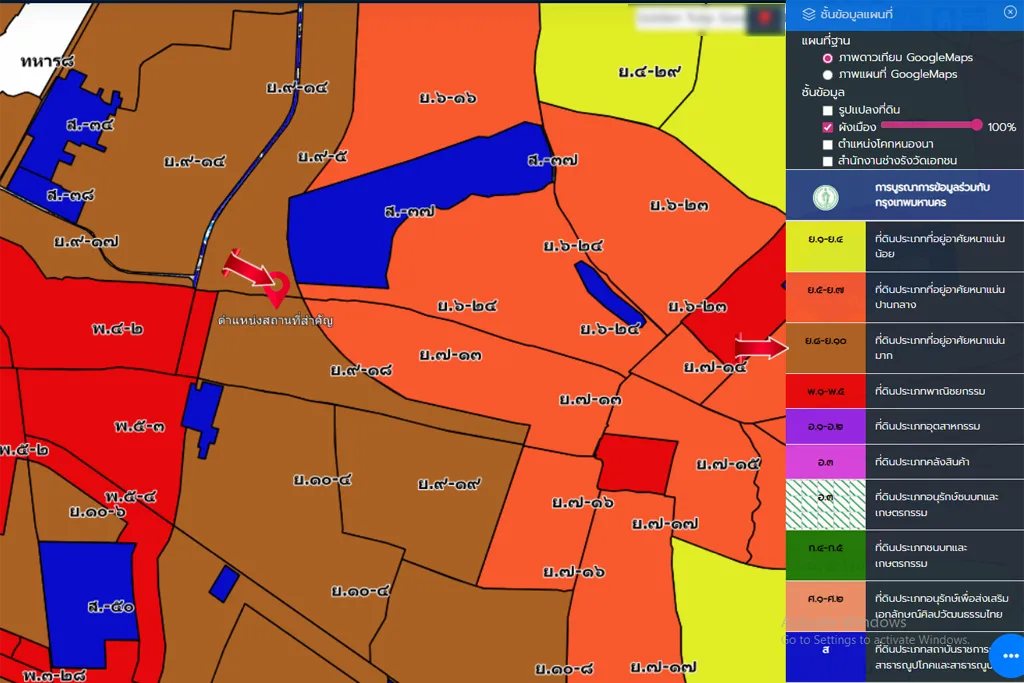Select ภาพแผนที่ GoogleMaps base map
This screenshot has width=1024, height=683.
coord(827,74)
